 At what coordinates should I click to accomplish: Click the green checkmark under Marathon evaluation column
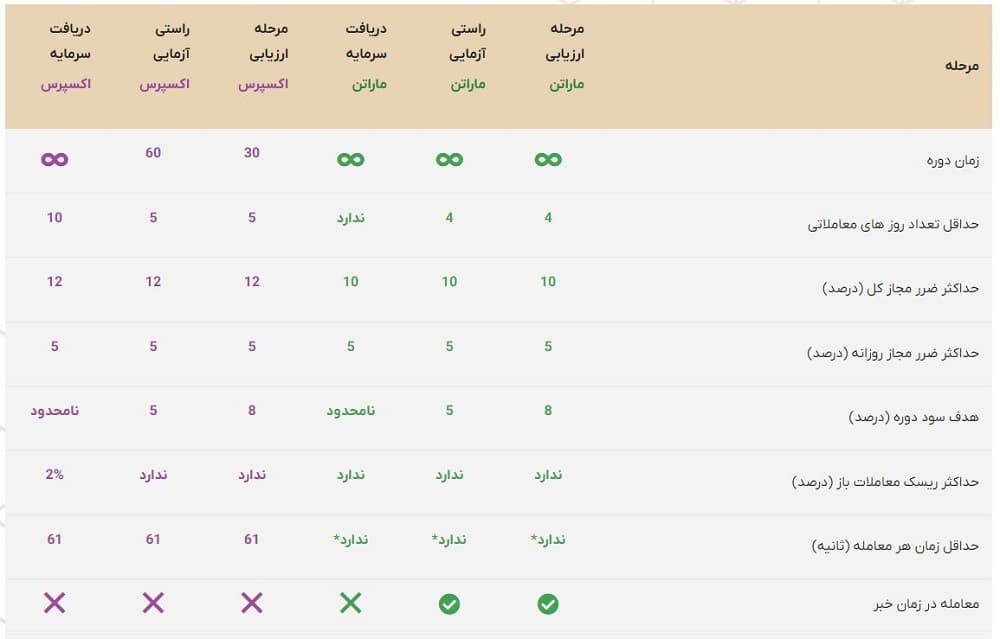click(548, 604)
